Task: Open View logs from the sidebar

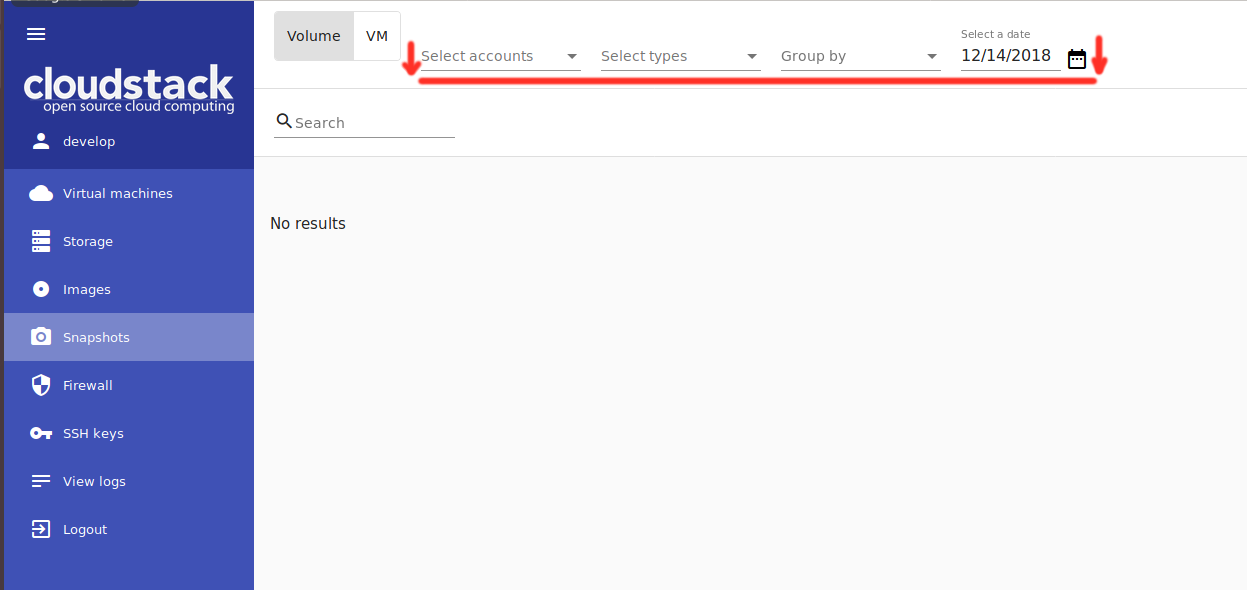Action: [41, 481]
